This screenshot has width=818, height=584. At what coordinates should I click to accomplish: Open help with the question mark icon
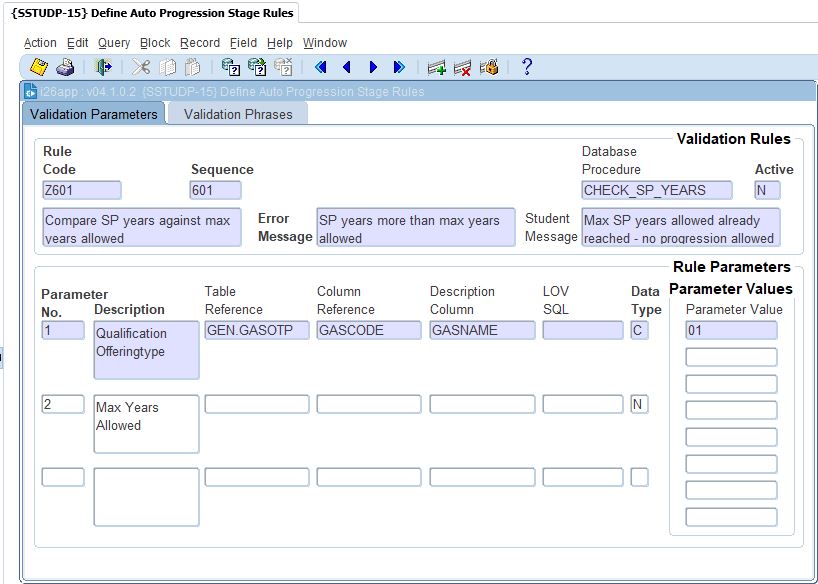527,67
